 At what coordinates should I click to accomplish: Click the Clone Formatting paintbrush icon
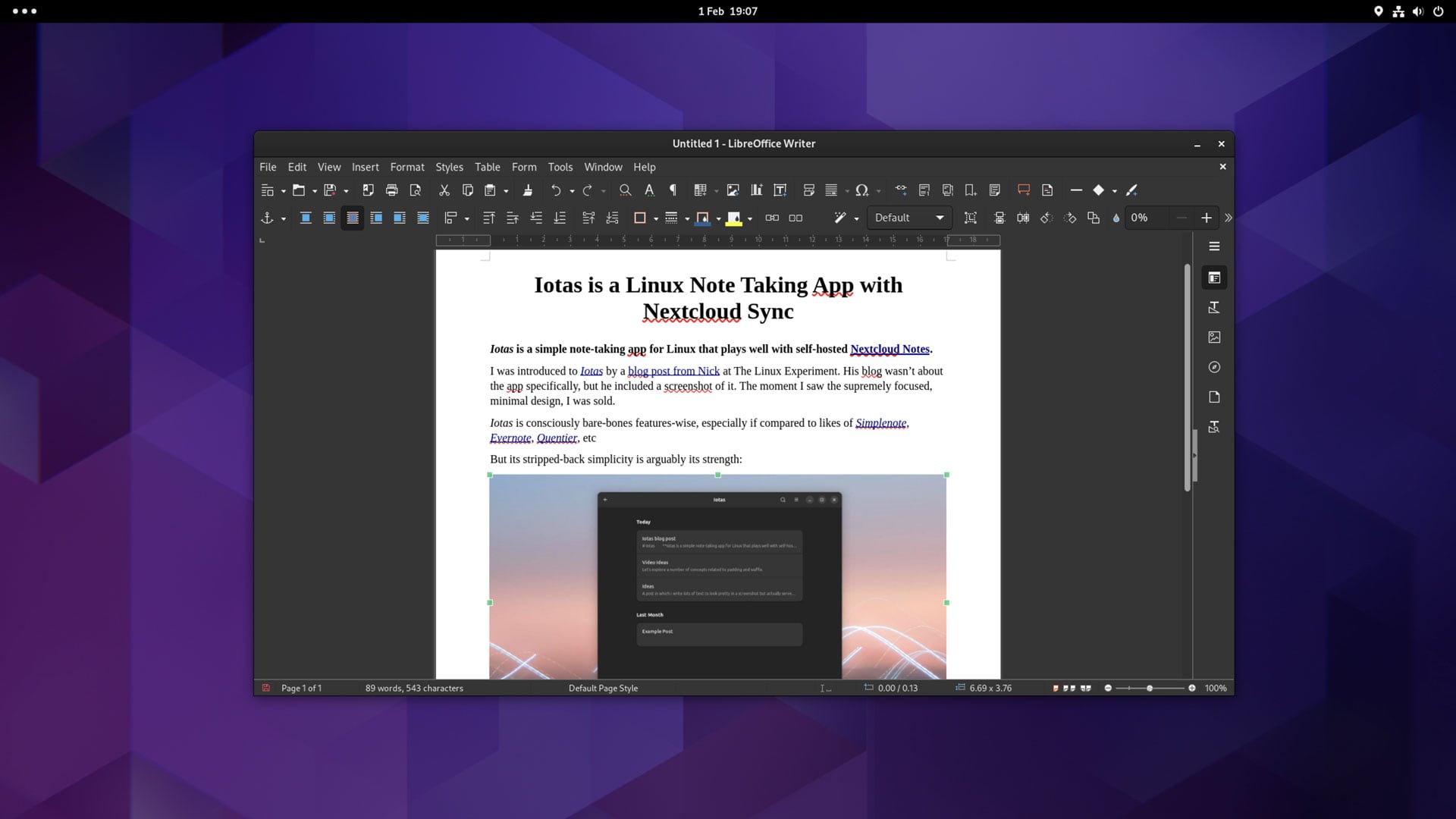click(x=528, y=190)
